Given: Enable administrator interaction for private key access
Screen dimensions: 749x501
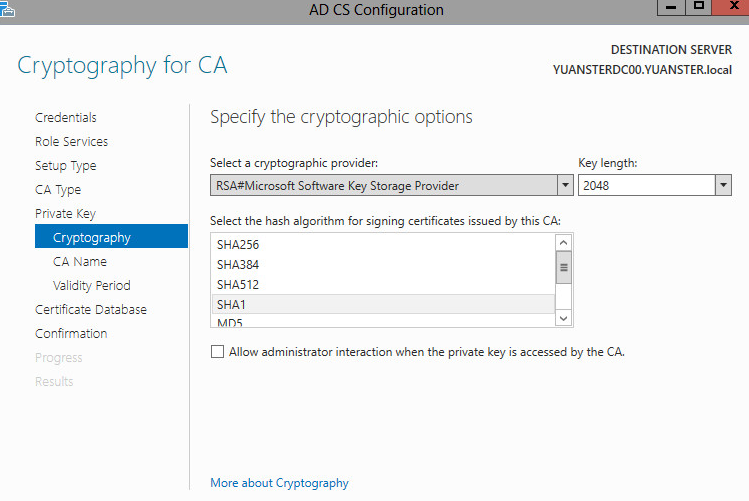Looking at the screenshot, I should click(x=217, y=352).
